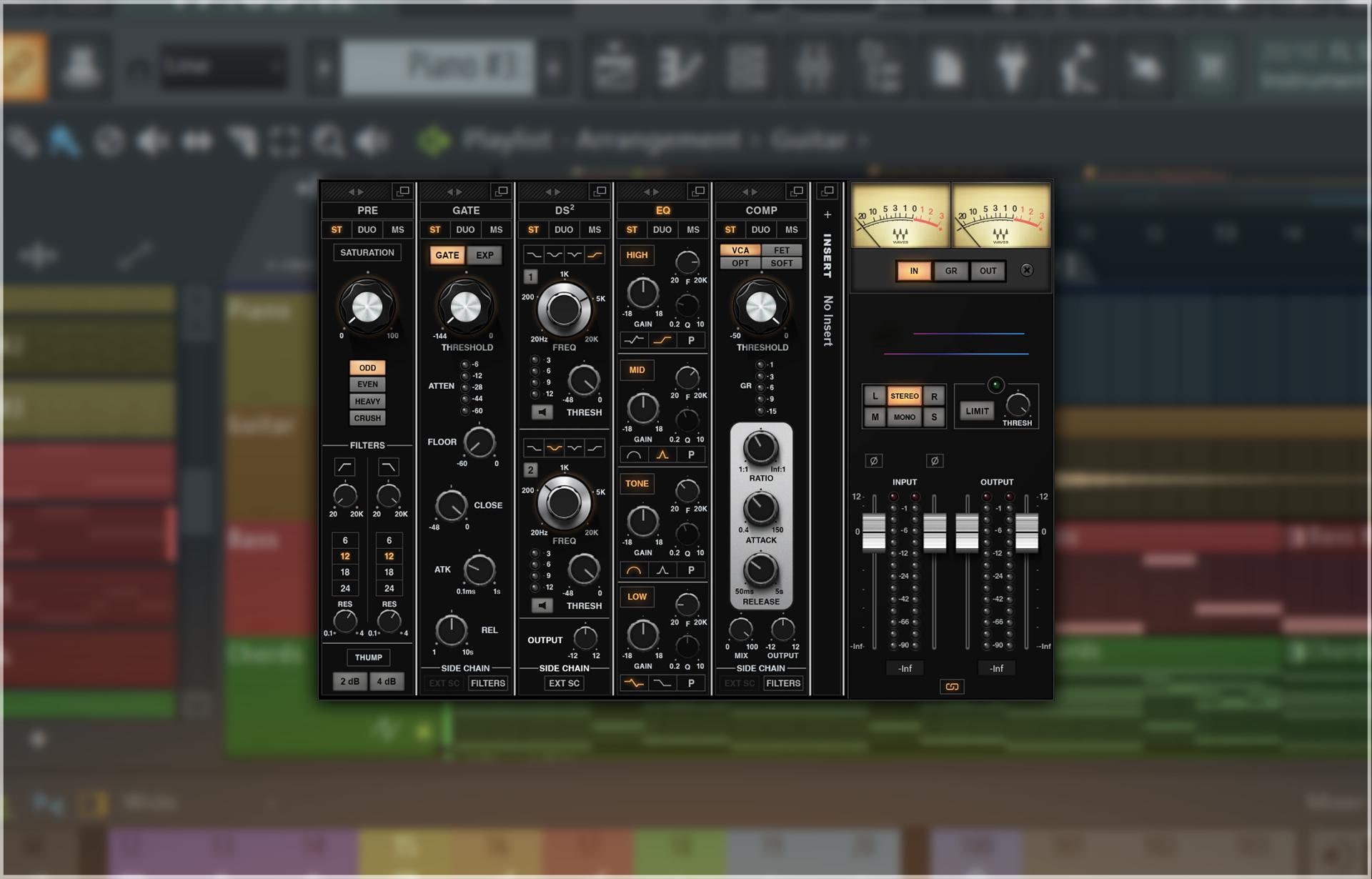The width and height of the screenshot is (1372, 879).
Task: Select OPT compressor type
Action: (x=740, y=263)
